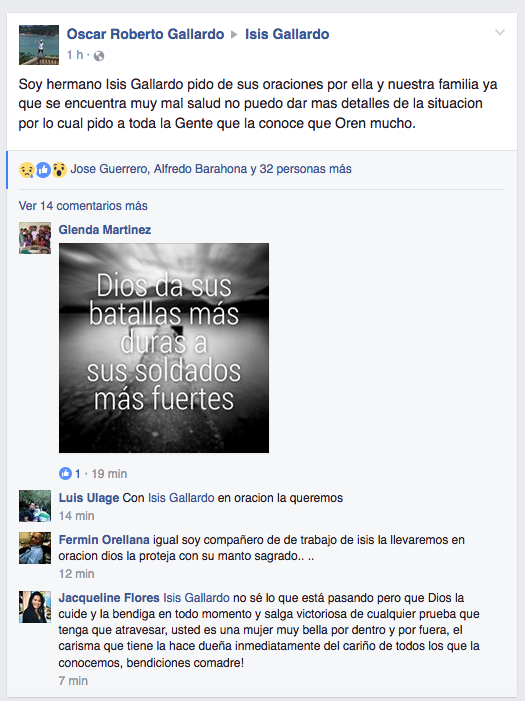The width and height of the screenshot is (525, 701).
Task: Click the wow reaction emoji icon
Action: 59,170
